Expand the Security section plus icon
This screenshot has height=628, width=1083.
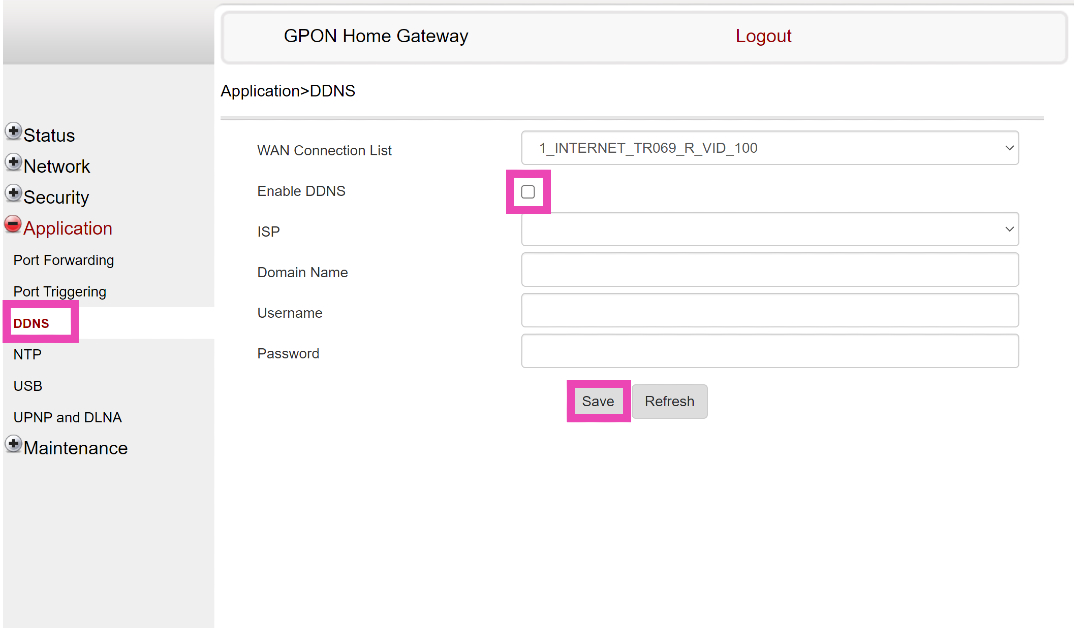pos(13,193)
